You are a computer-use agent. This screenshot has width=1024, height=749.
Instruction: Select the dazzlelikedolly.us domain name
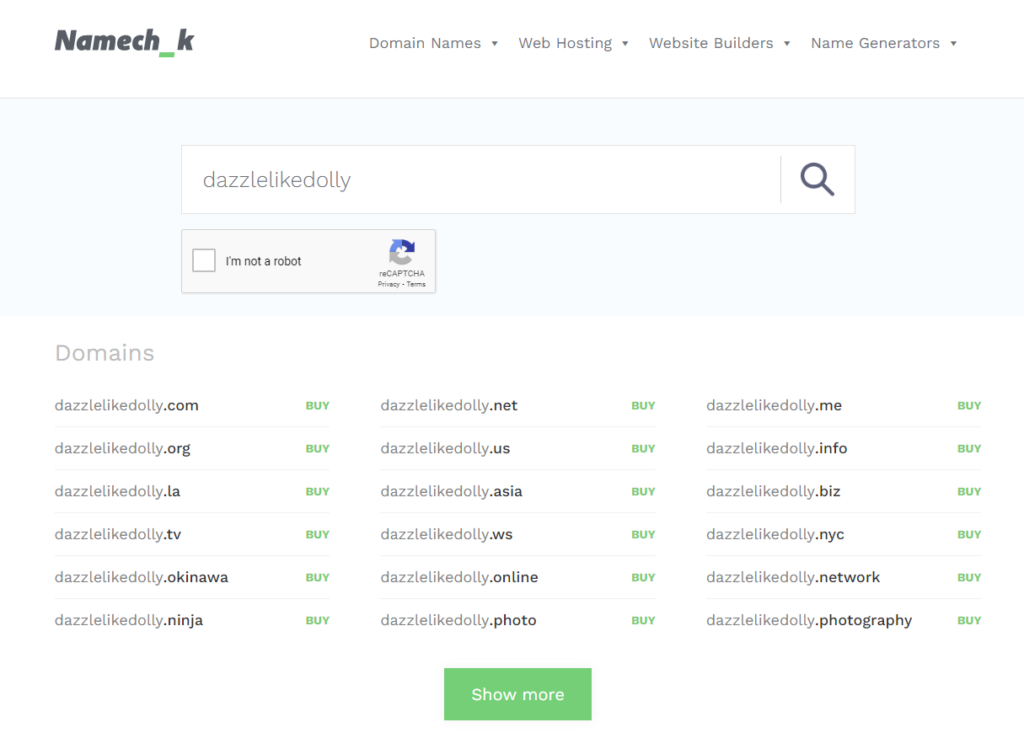coord(445,449)
